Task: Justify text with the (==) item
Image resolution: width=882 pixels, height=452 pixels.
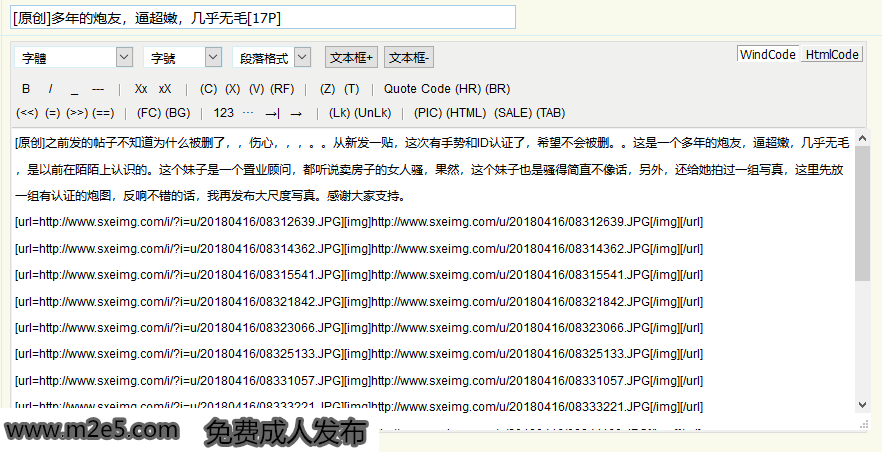Action: (x=103, y=113)
